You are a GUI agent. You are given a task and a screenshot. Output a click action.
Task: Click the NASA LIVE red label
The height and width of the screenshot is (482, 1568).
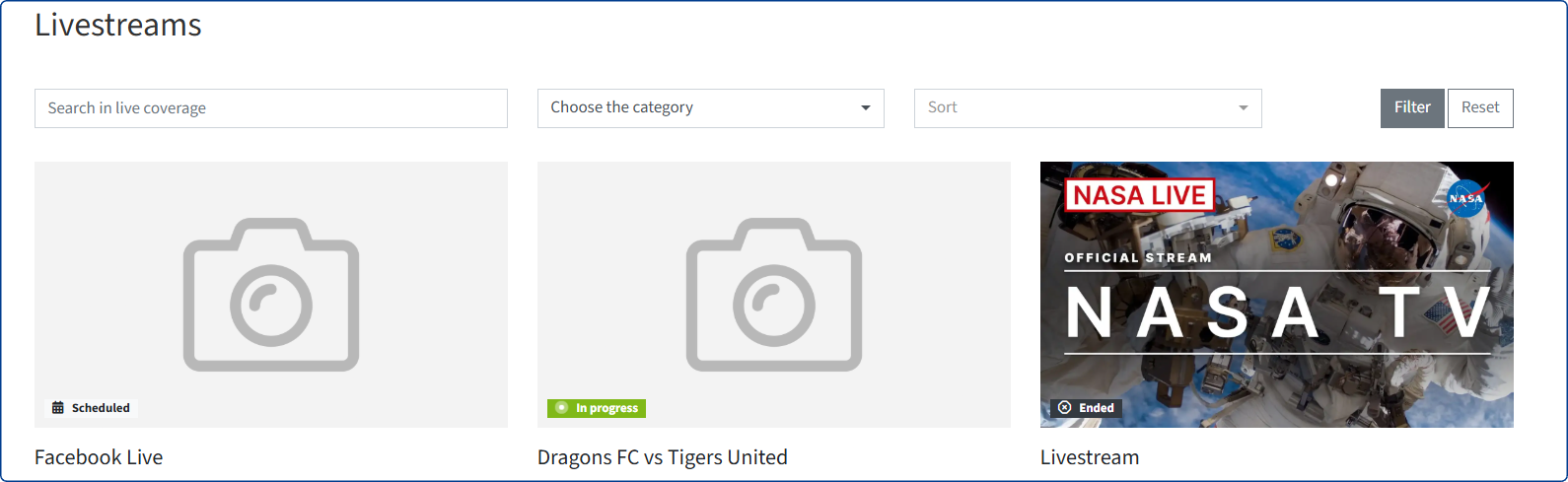1139,195
